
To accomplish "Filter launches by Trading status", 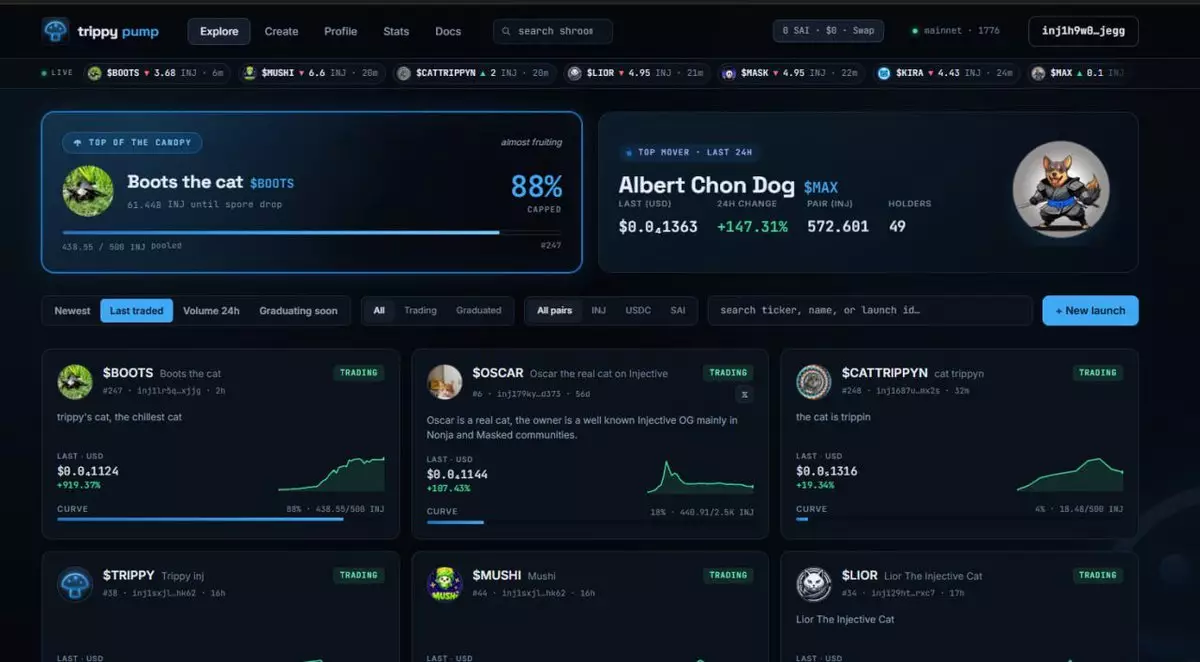I will click(x=420, y=310).
